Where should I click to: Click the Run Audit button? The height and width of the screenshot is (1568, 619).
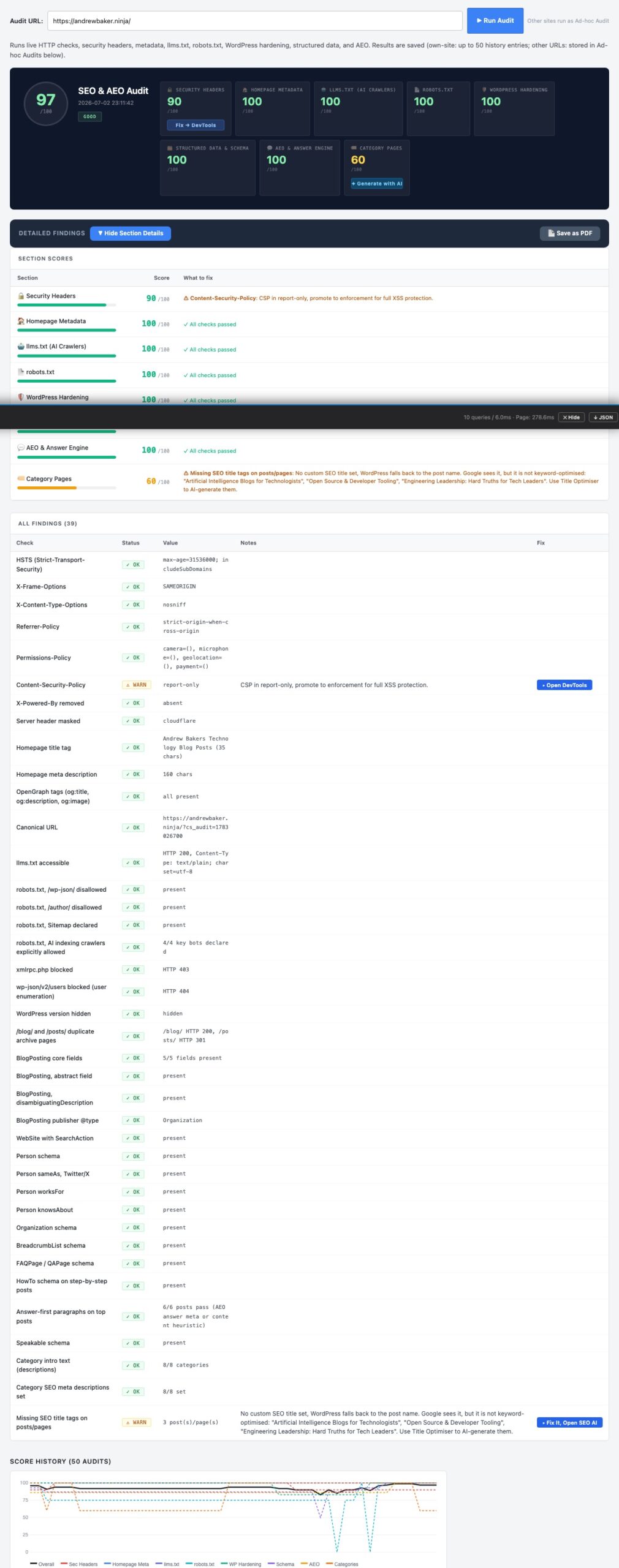click(495, 21)
